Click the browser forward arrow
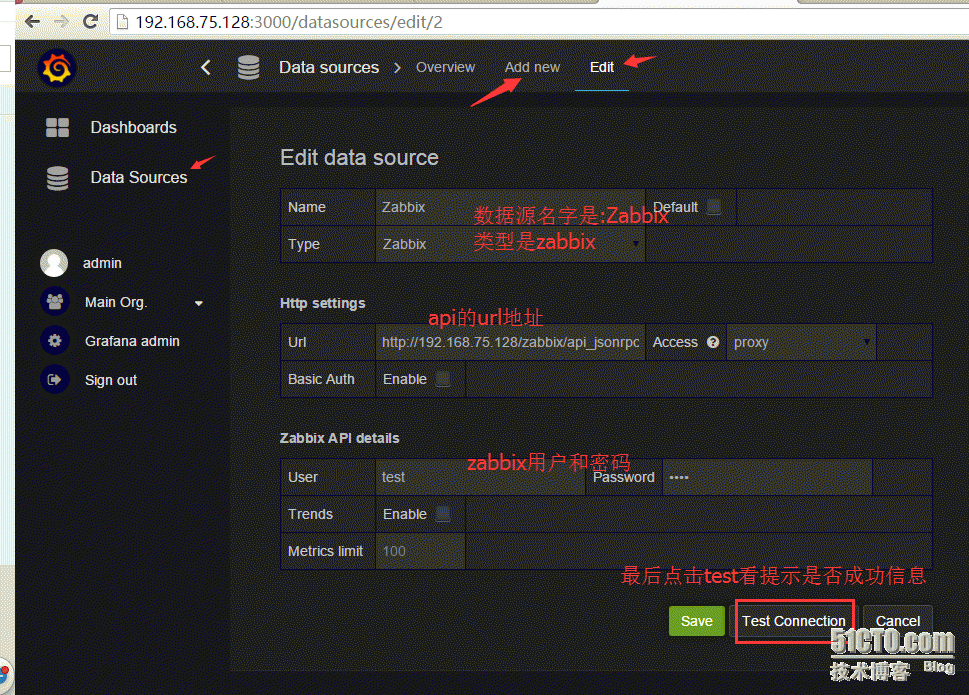This screenshot has width=969, height=695. [61, 22]
